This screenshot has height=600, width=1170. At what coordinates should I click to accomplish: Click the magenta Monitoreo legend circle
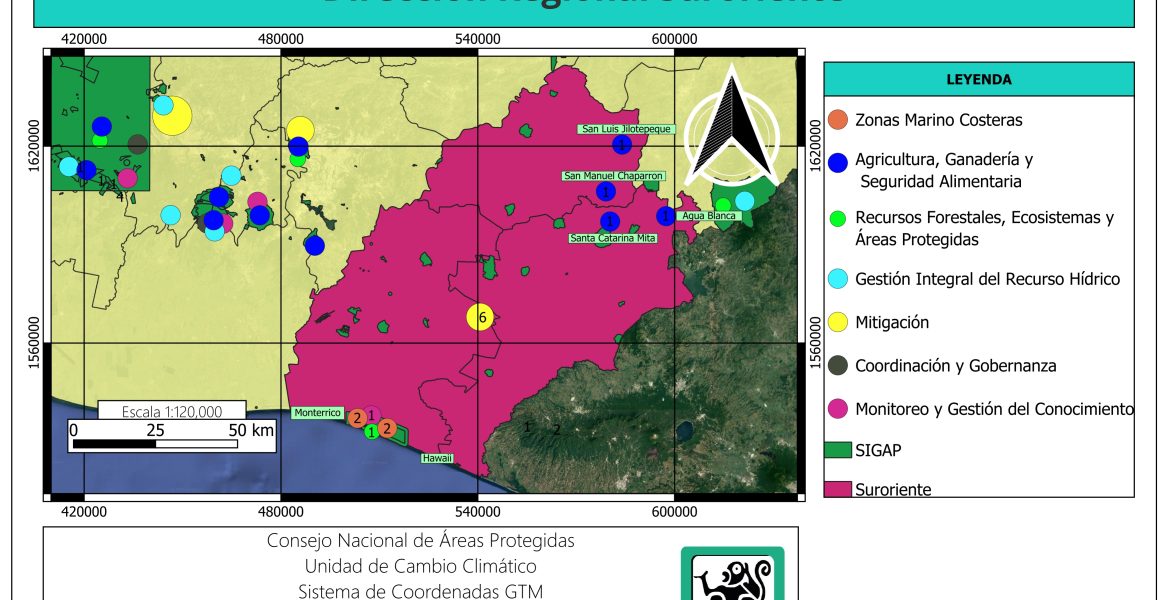pyautogui.click(x=839, y=409)
